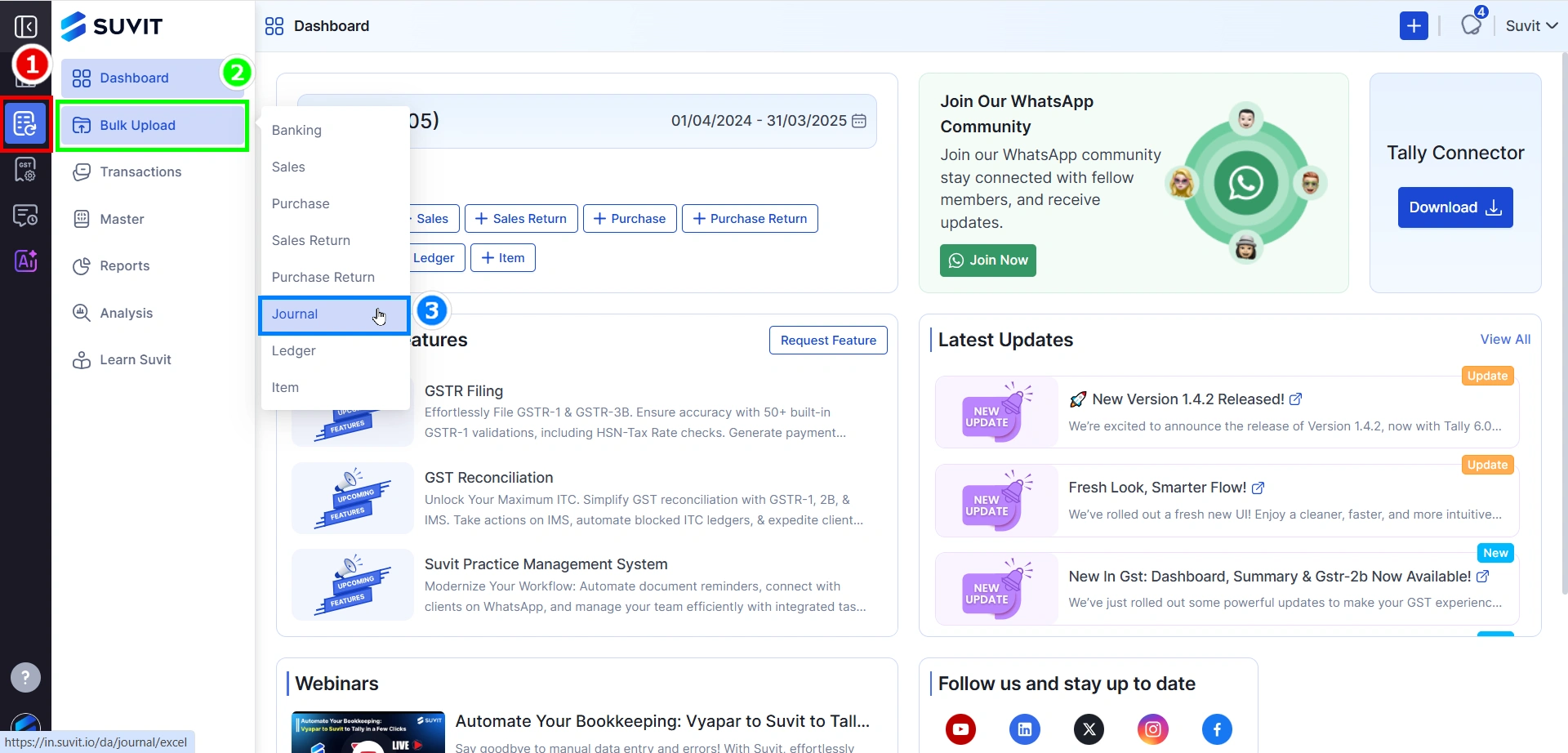Image resolution: width=1568 pixels, height=753 pixels.
Task: Open notifications bell with badge 4
Action: pos(1472,25)
